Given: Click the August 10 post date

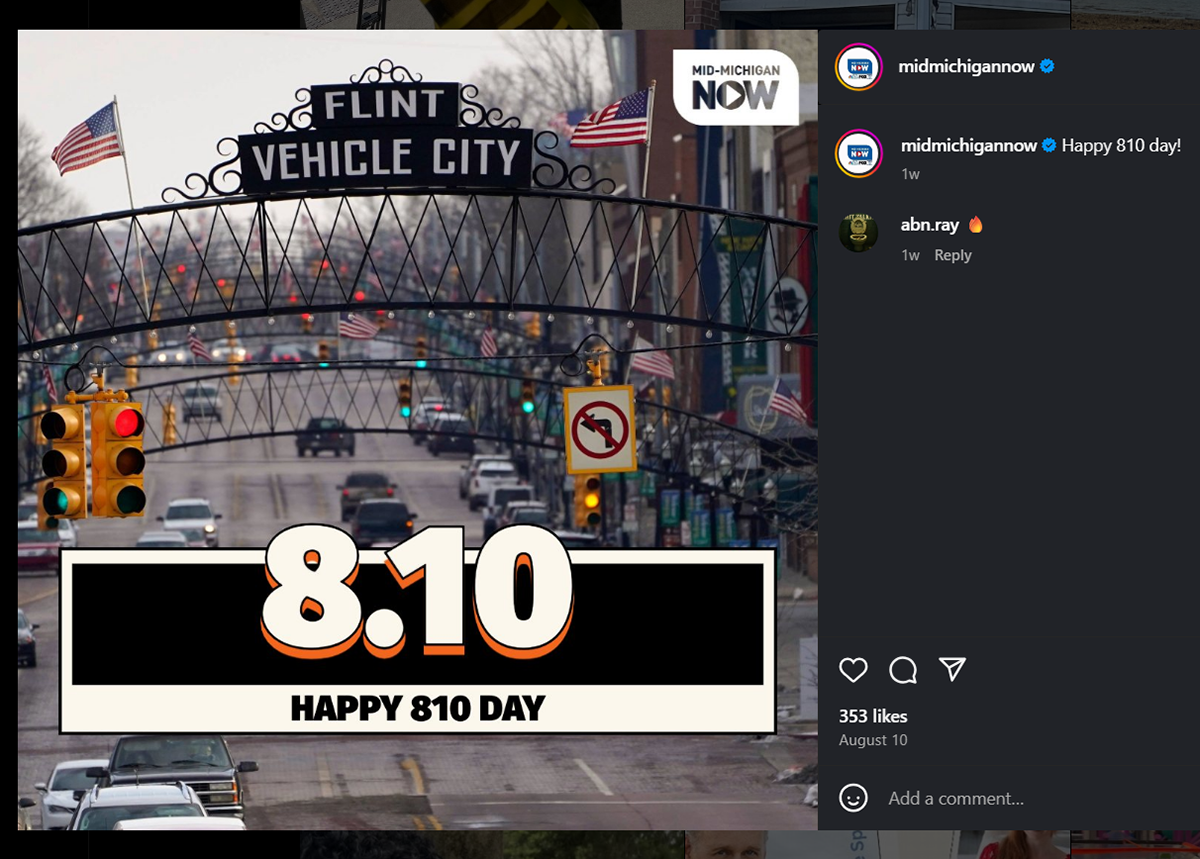Looking at the screenshot, I should coord(873,740).
